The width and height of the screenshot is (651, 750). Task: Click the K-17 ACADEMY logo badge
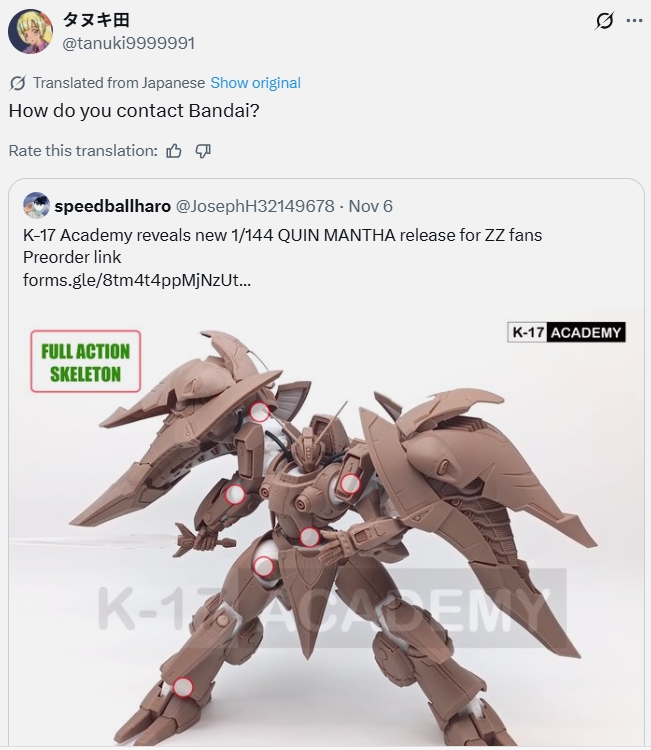tap(566, 332)
